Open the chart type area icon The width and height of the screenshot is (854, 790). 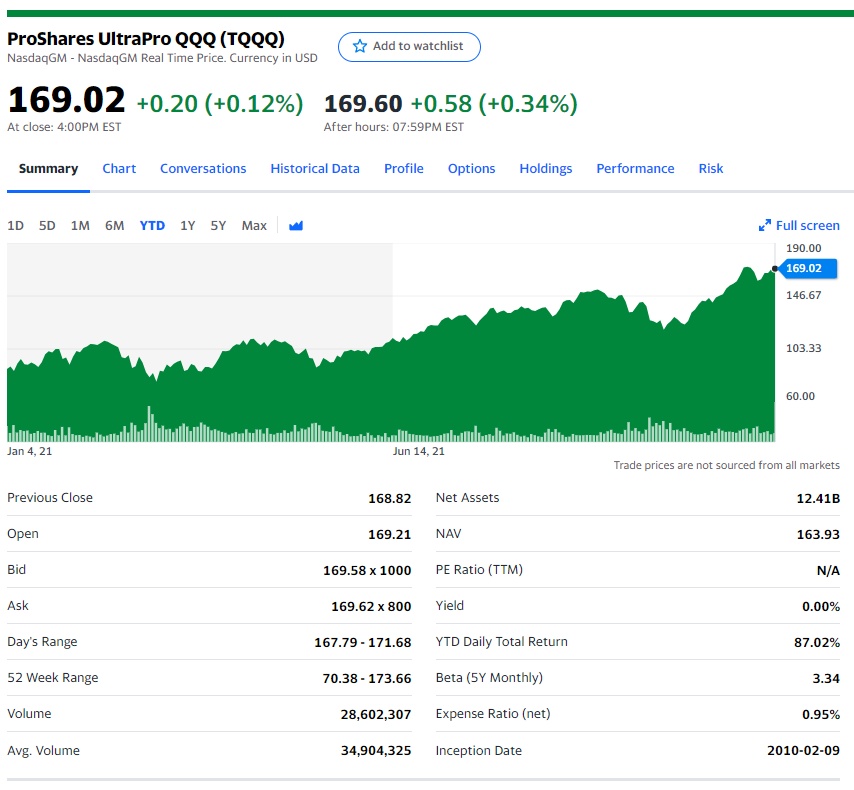296,226
